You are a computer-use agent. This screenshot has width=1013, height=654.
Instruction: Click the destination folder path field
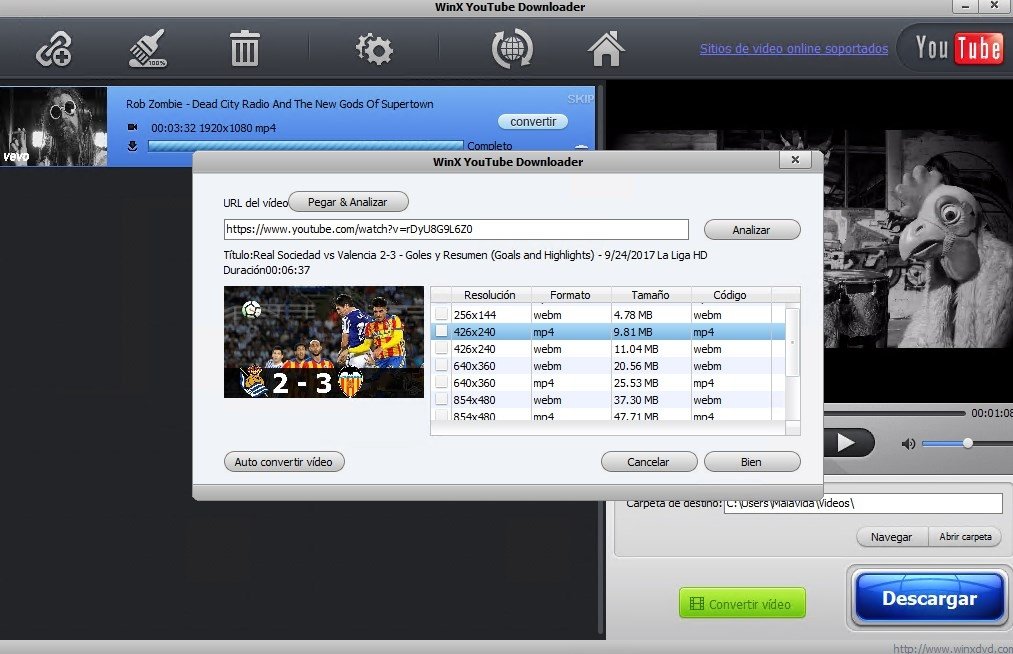pos(863,503)
